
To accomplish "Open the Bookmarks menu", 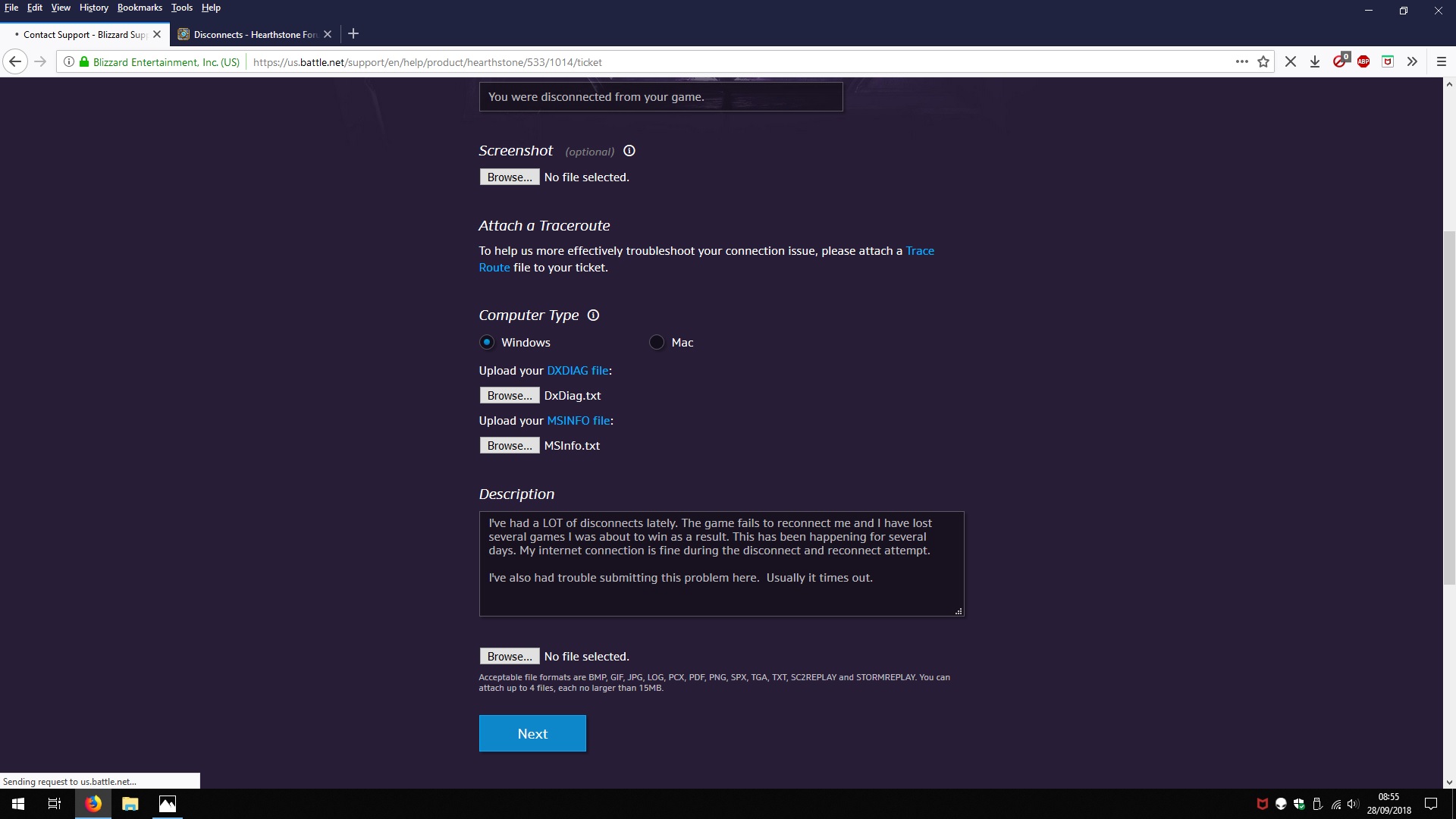I will [140, 8].
